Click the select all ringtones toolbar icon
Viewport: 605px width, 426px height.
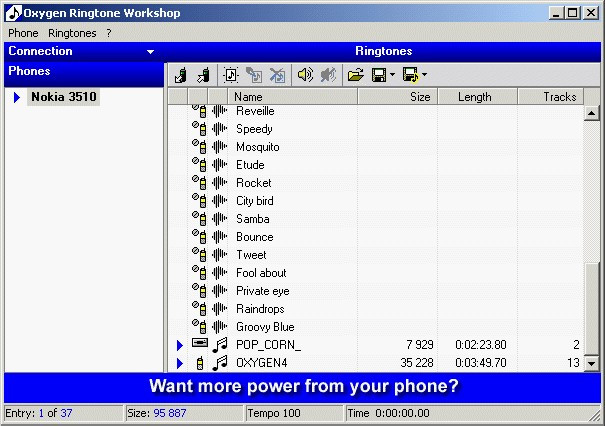point(231,75)
